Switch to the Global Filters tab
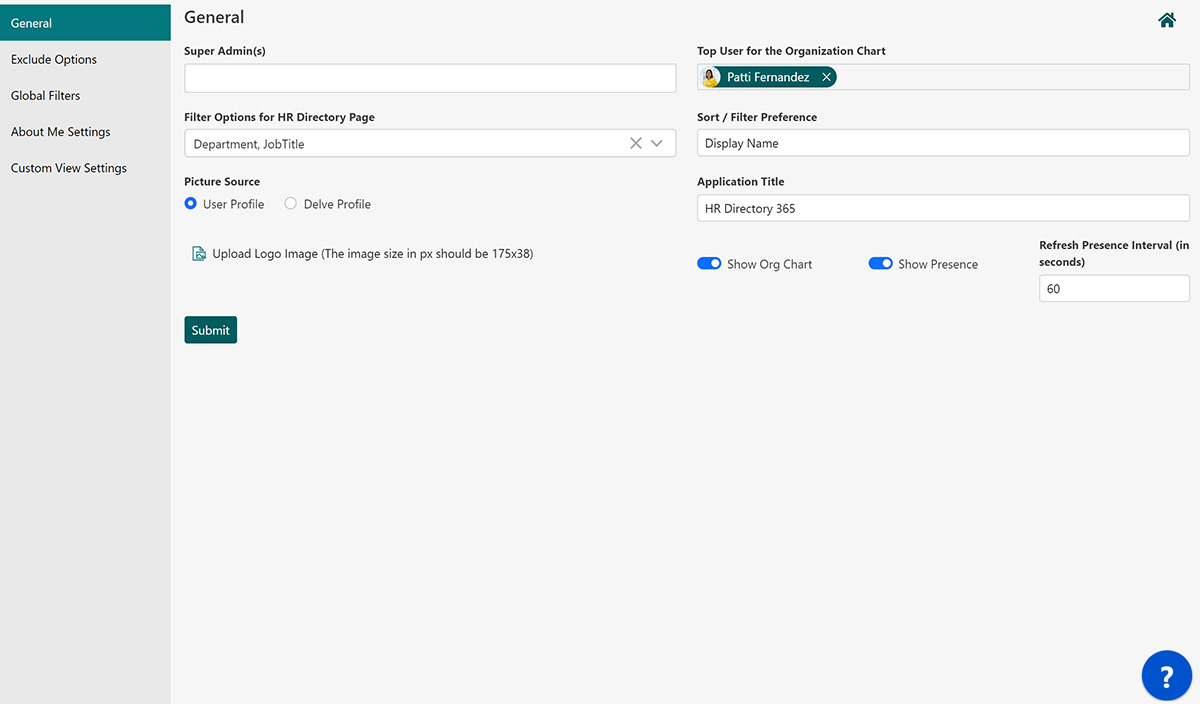1200x704 pixels. [x=46, y=96]
